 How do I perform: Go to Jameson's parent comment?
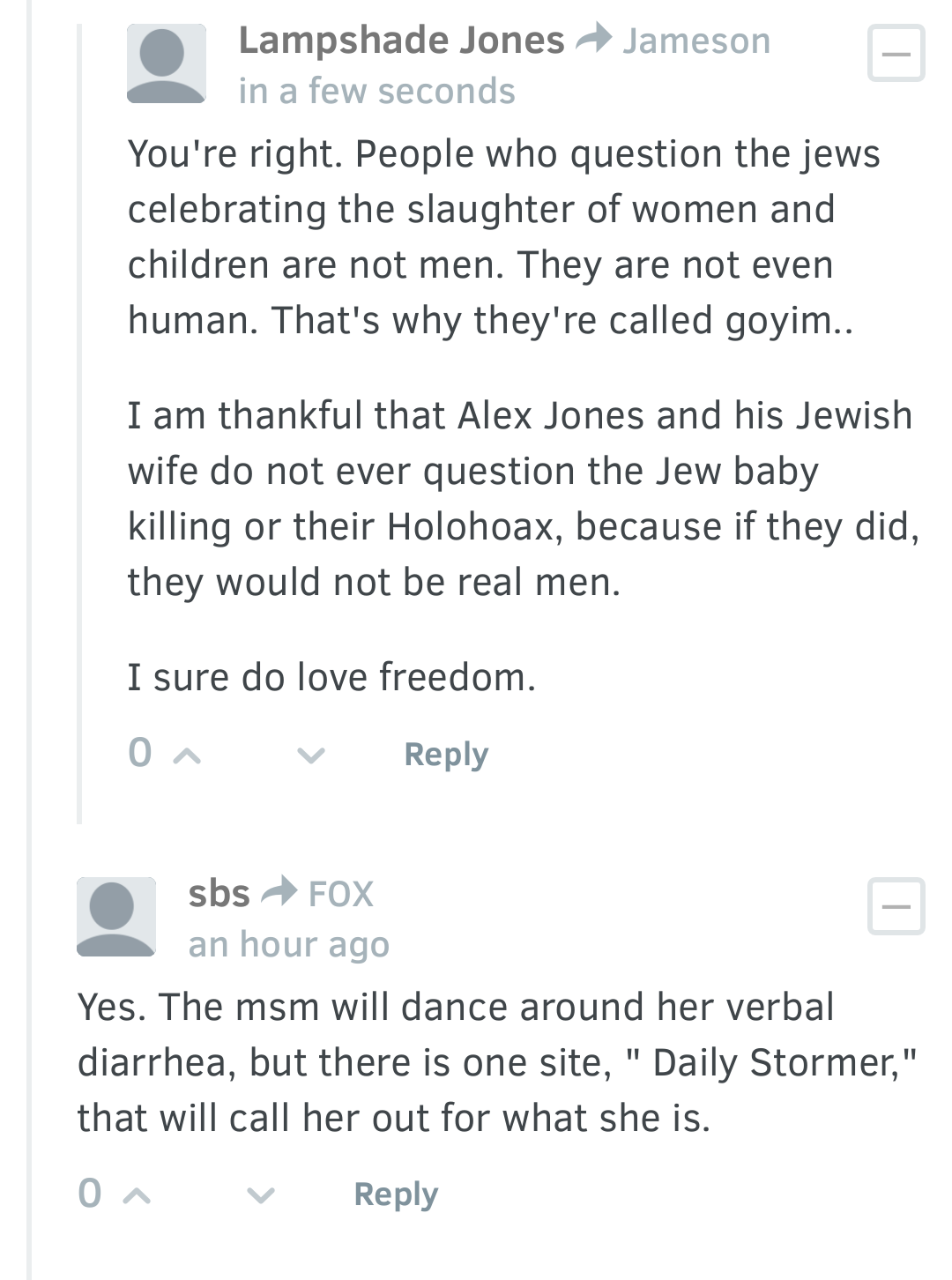click(x=696, y=41)
